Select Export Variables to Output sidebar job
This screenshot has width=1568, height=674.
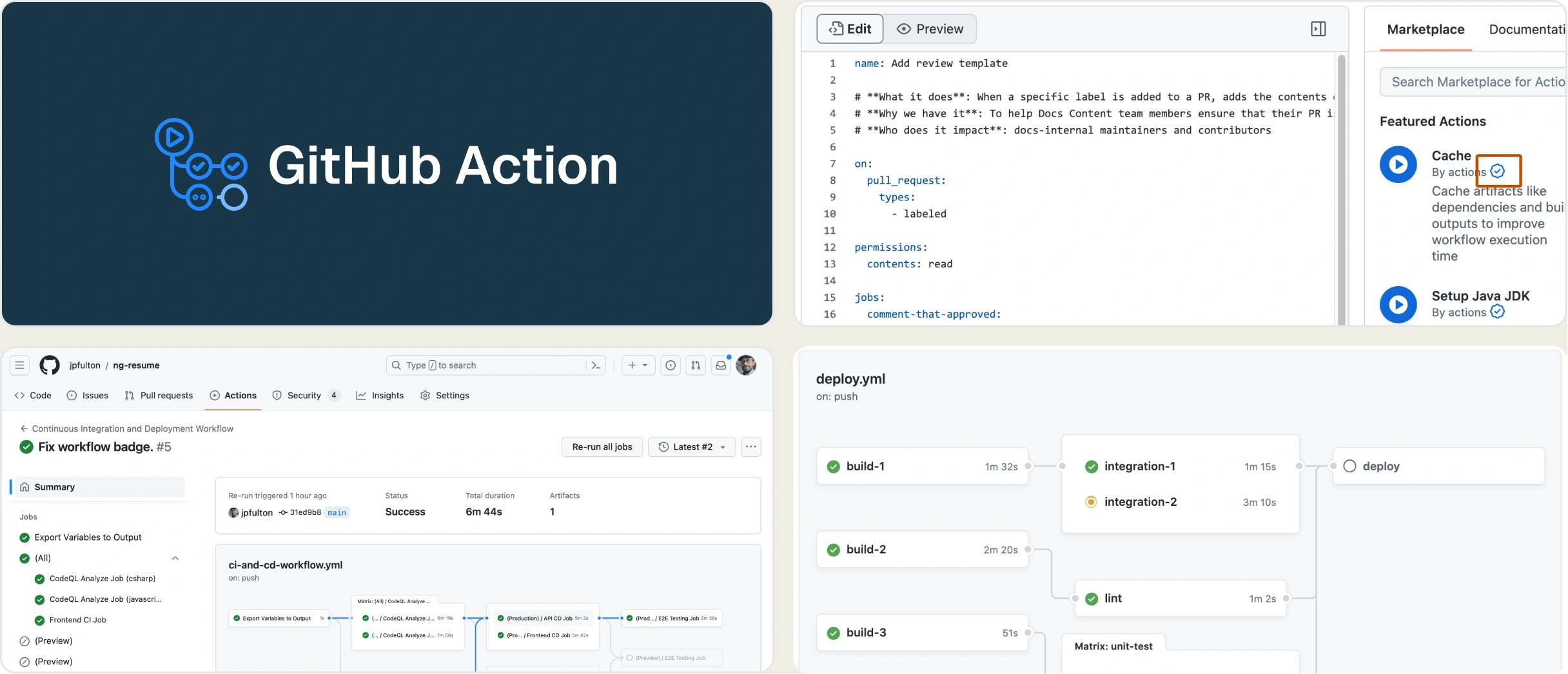88,537
